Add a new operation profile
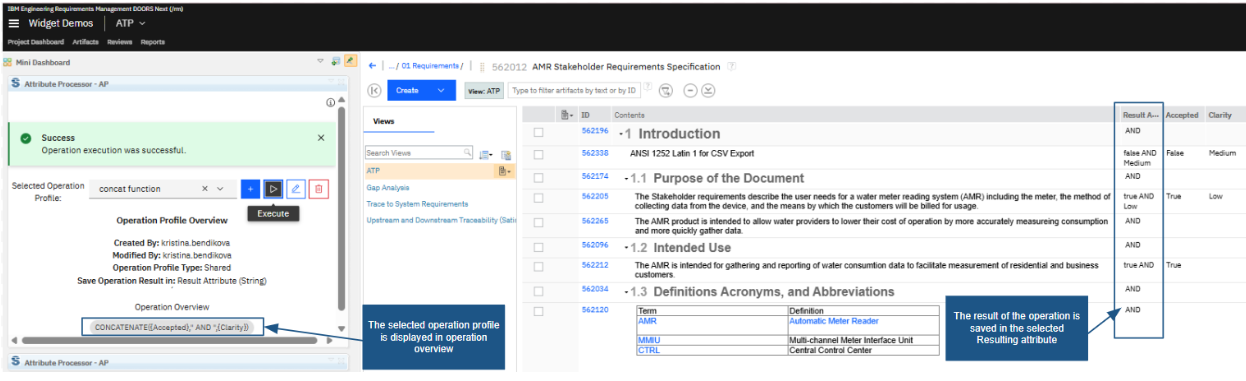Screen dimensions: 1246x381 (250, 188)
